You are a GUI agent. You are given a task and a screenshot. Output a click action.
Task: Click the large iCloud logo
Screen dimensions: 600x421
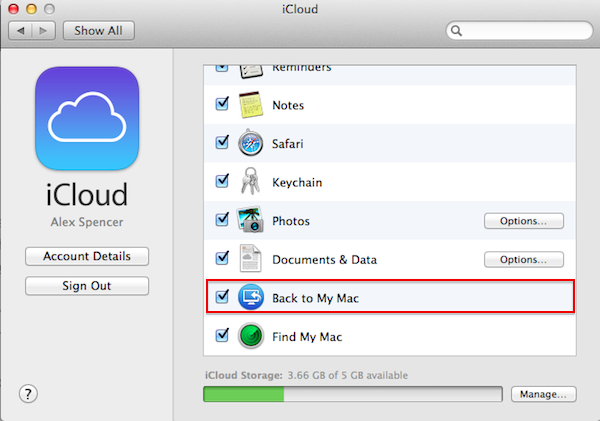87,118
